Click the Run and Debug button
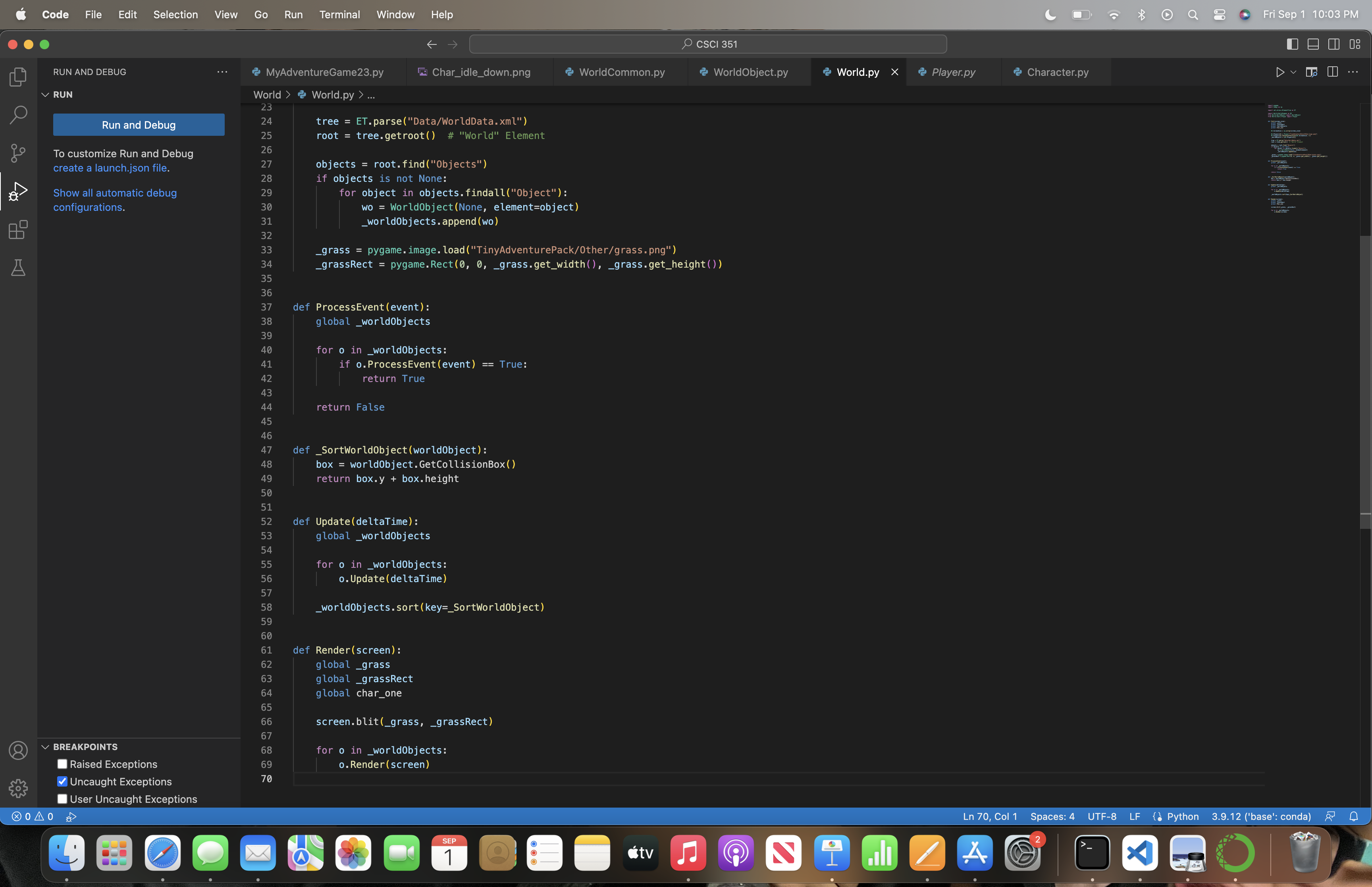 pos(139,125)
